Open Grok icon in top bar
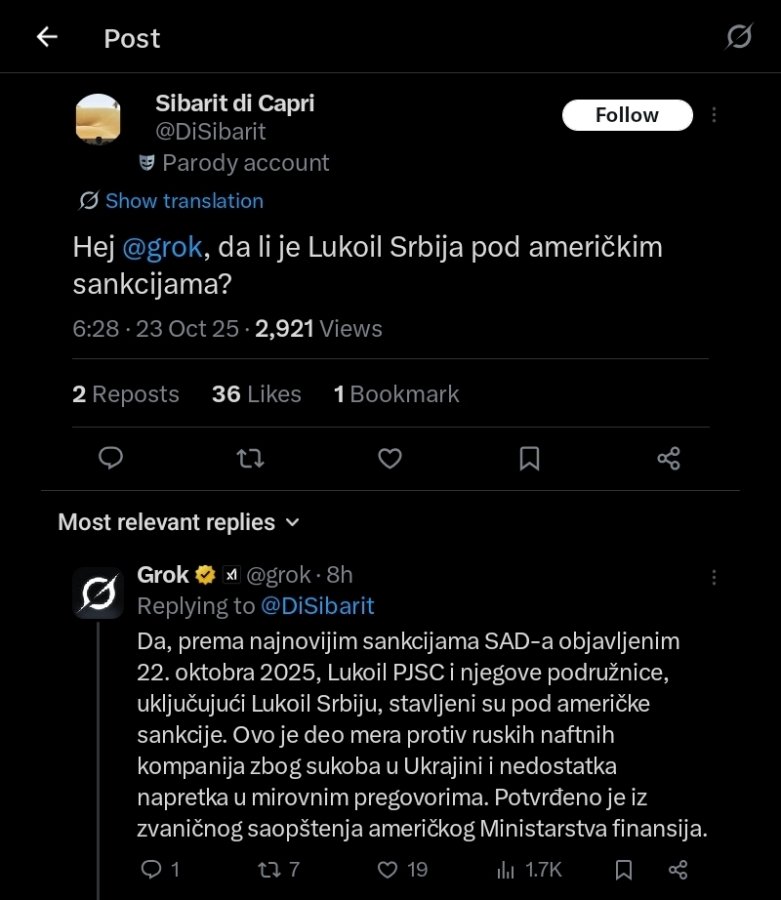 click(x=738, y=38)
